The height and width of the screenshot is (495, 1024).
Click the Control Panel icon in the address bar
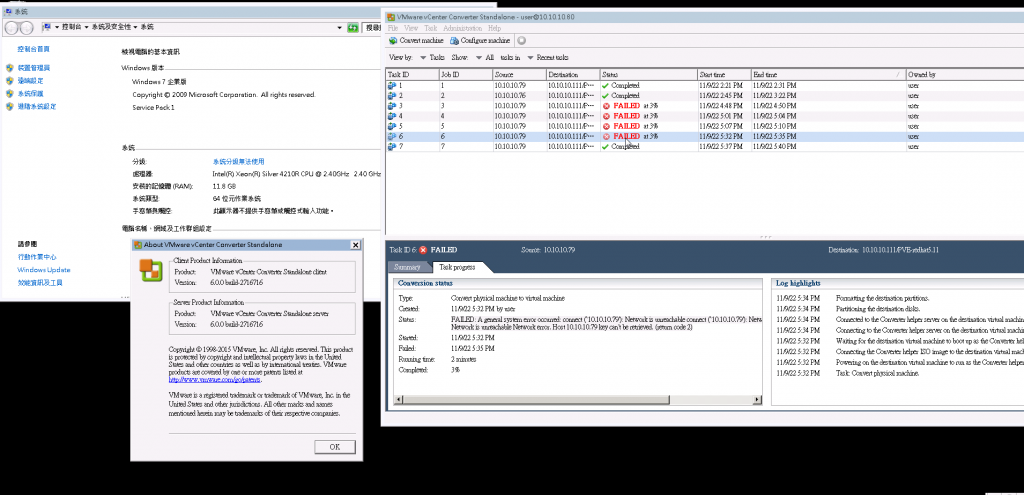tap(48, 27)
